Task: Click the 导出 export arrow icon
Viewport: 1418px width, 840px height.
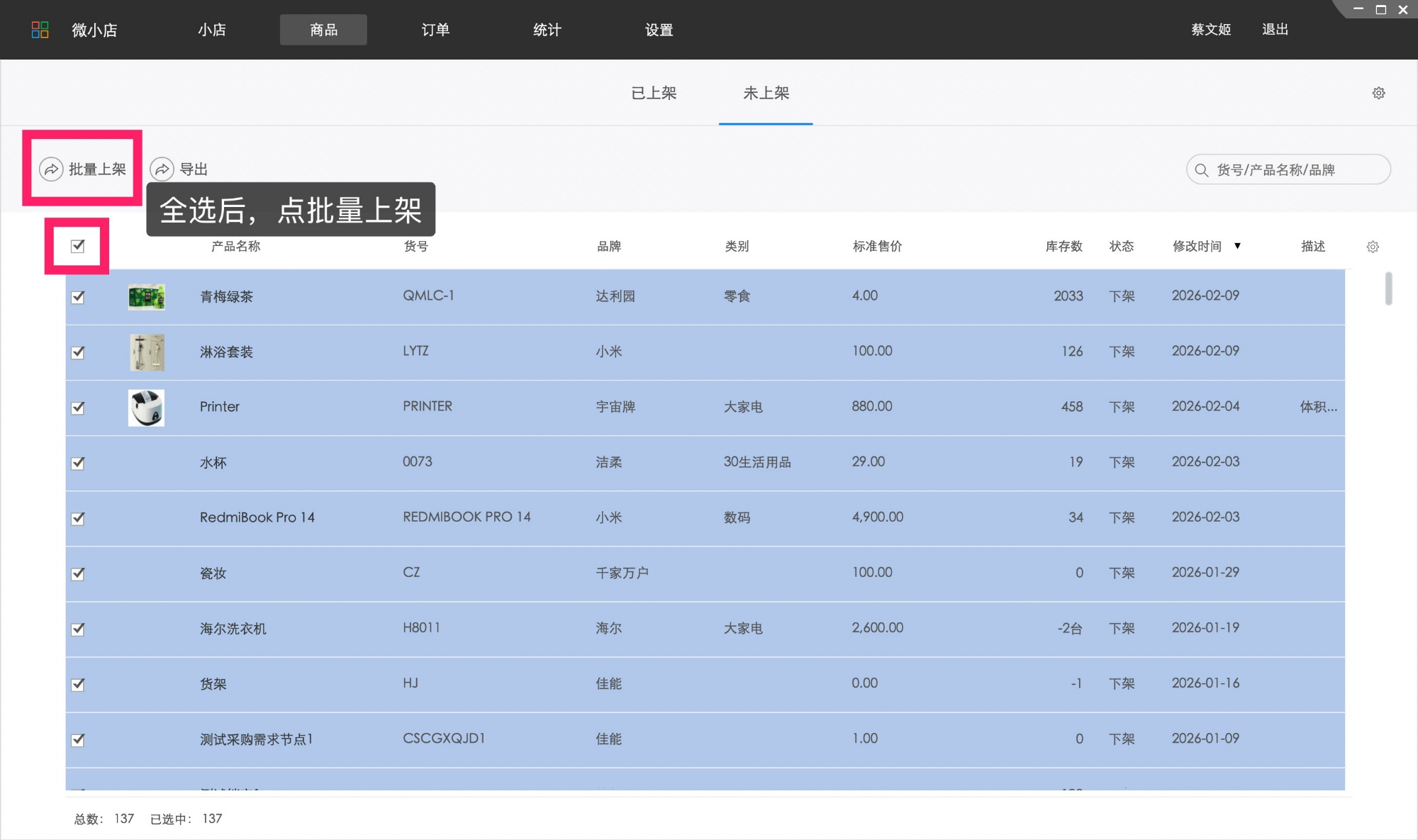Action: click(x=162, y=169)
